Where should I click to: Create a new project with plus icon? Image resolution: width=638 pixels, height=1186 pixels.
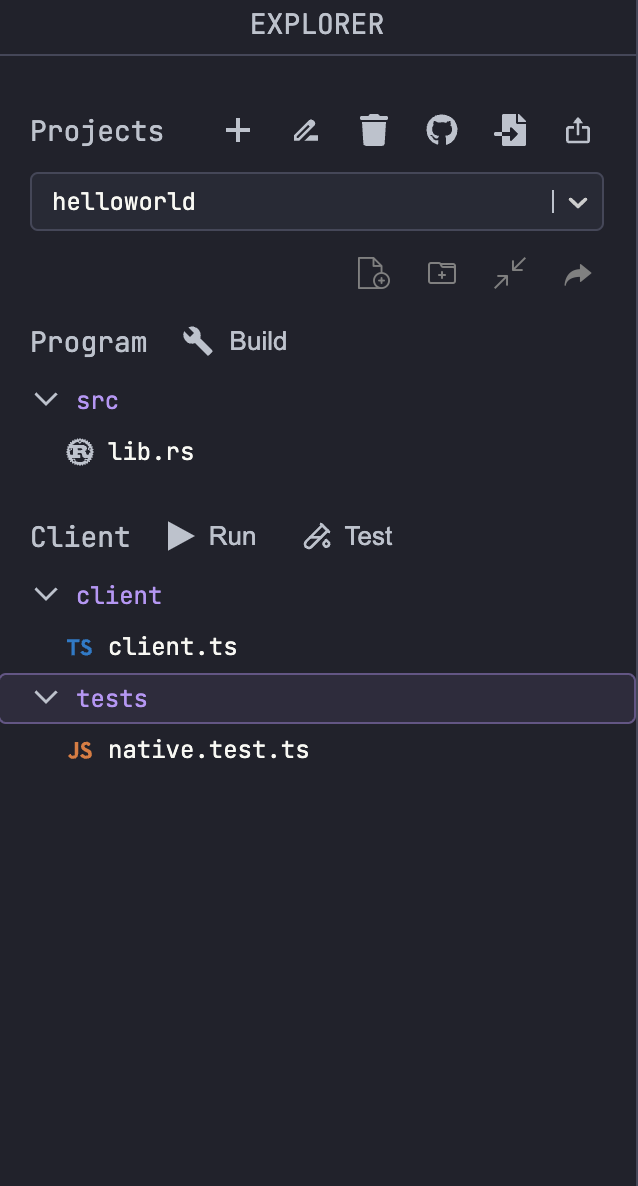point(238,131)
